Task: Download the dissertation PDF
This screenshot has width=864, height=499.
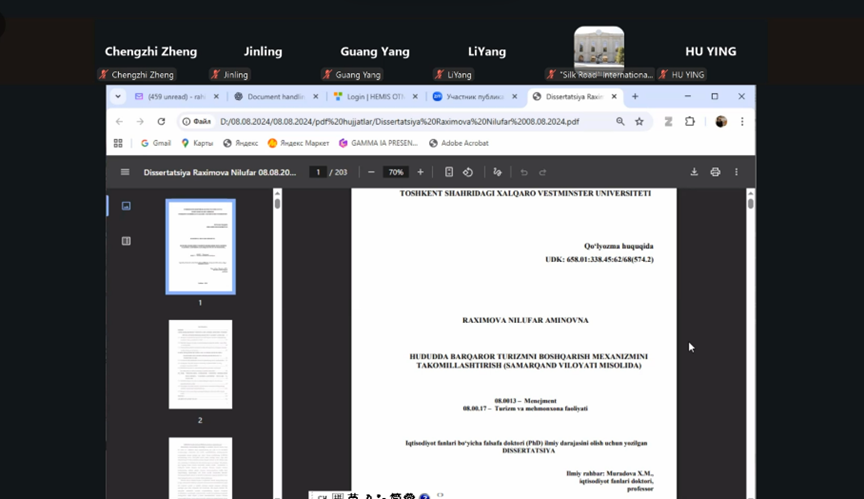Action: pos(694,172)
